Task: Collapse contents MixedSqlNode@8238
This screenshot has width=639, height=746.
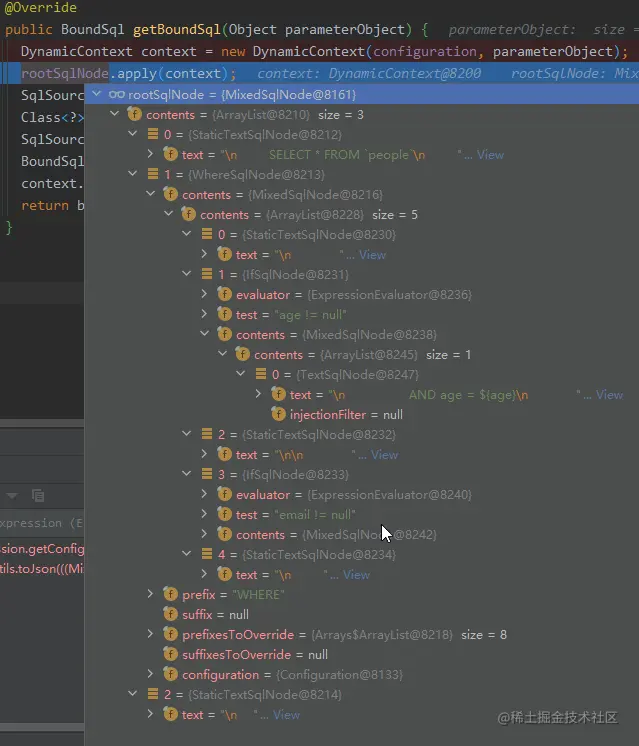Action: 205,334
